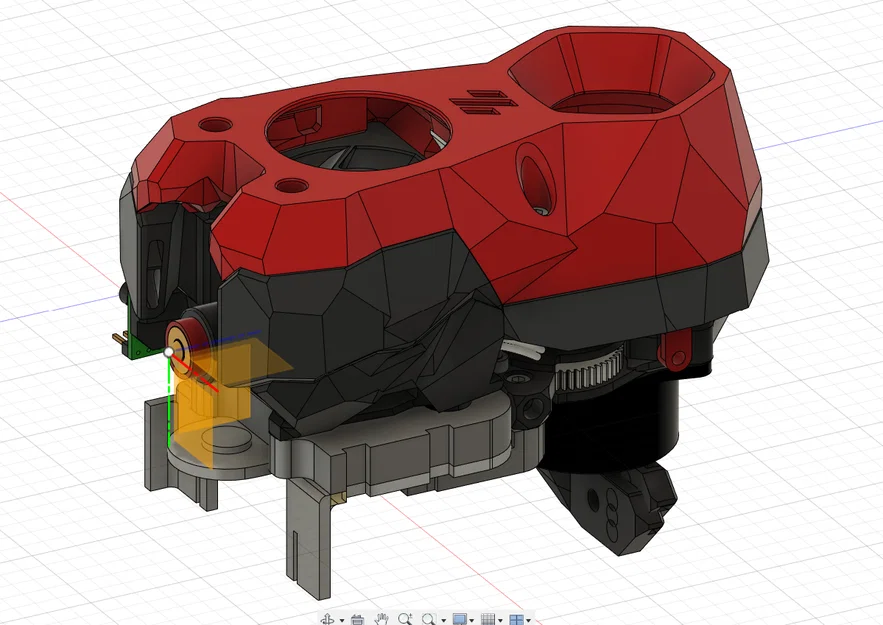Open Display Settings monitor icon
Screen dimensions: 883x625
point(460,619)
